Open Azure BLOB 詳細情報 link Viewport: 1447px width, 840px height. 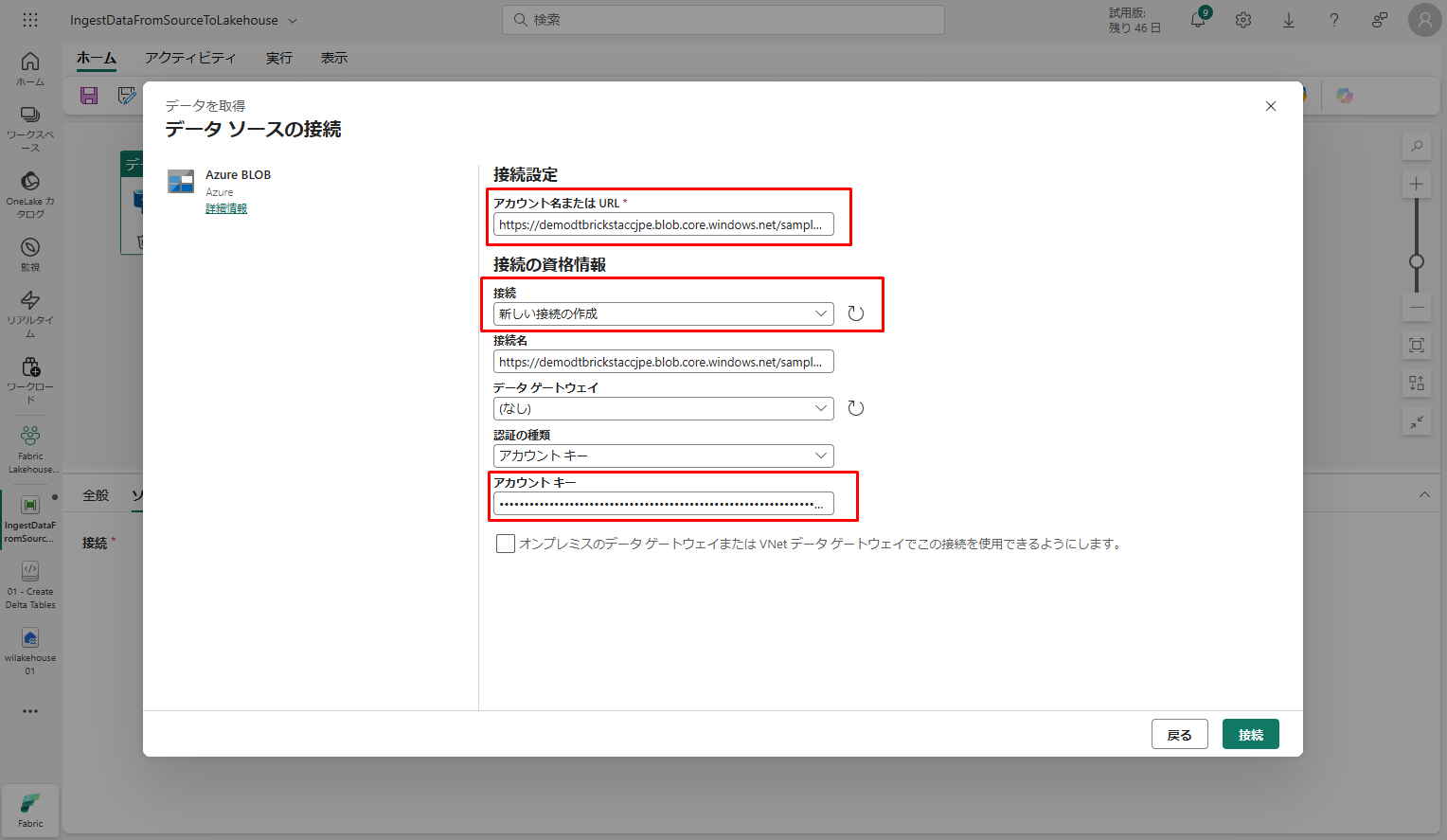[226, 208]
